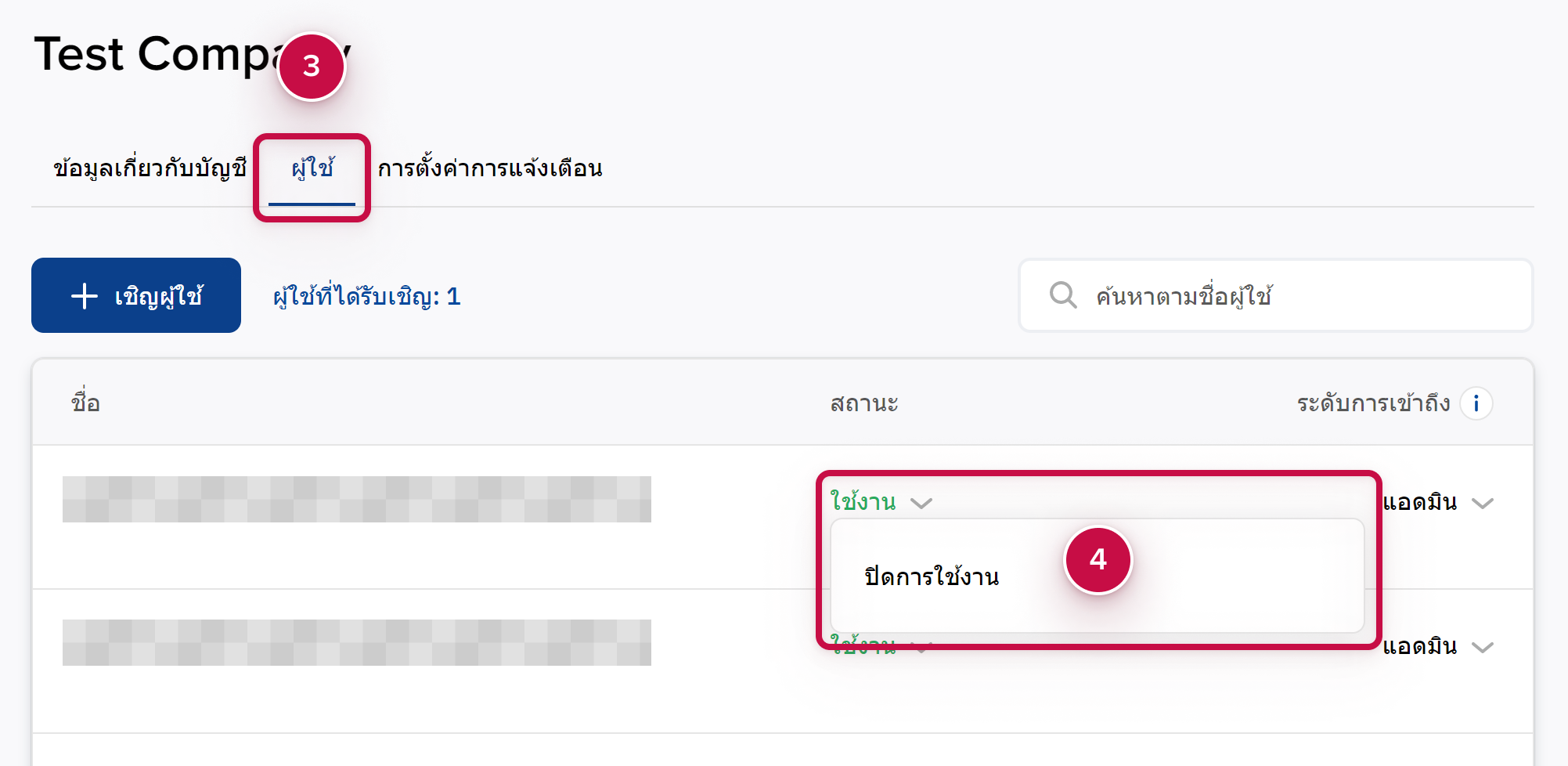This screenshot has height=766, width=1568.
Task: Click the red step 3 badge
Action: click(312, 67)
